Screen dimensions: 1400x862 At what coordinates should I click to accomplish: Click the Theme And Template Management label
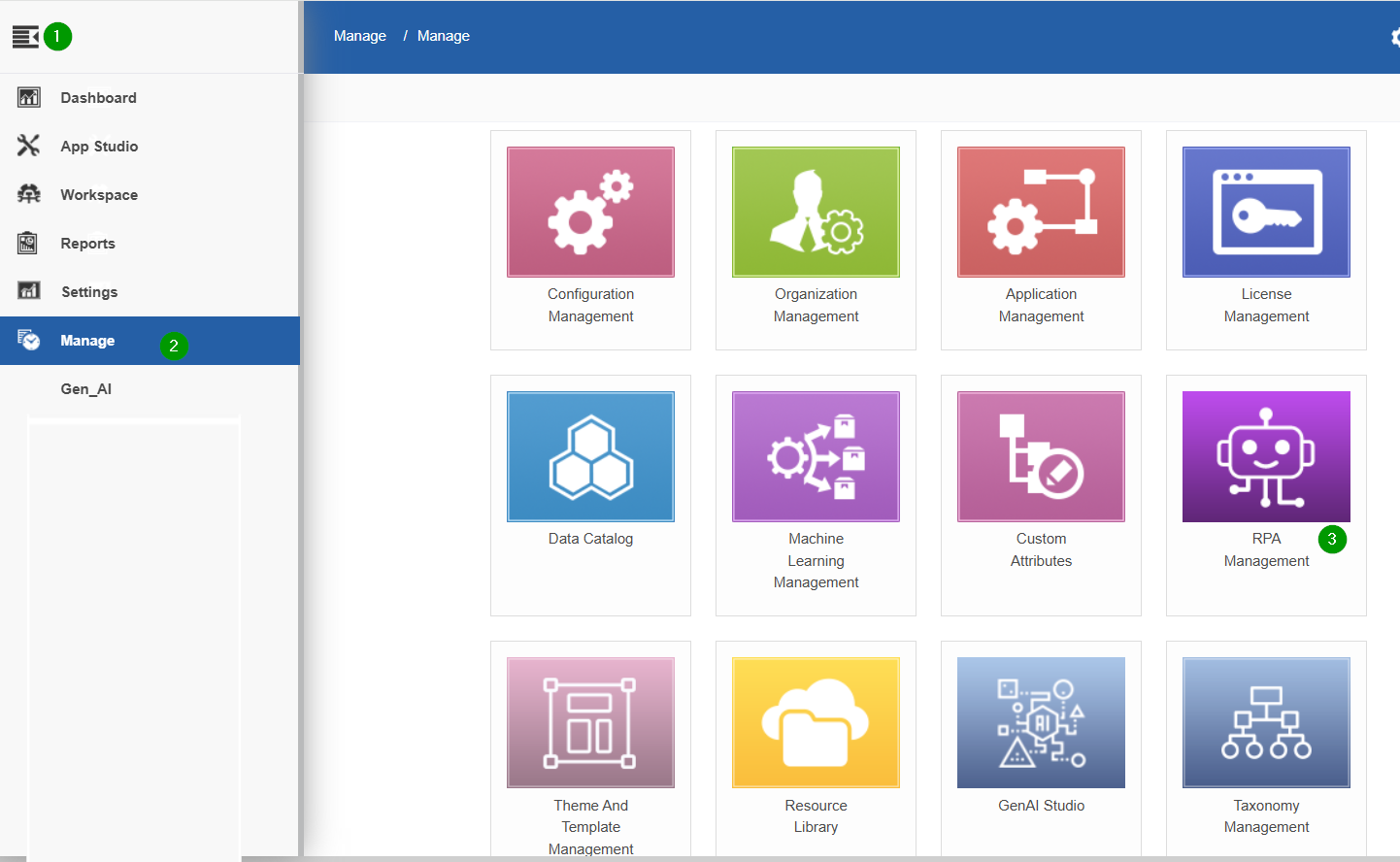point(590,827)
